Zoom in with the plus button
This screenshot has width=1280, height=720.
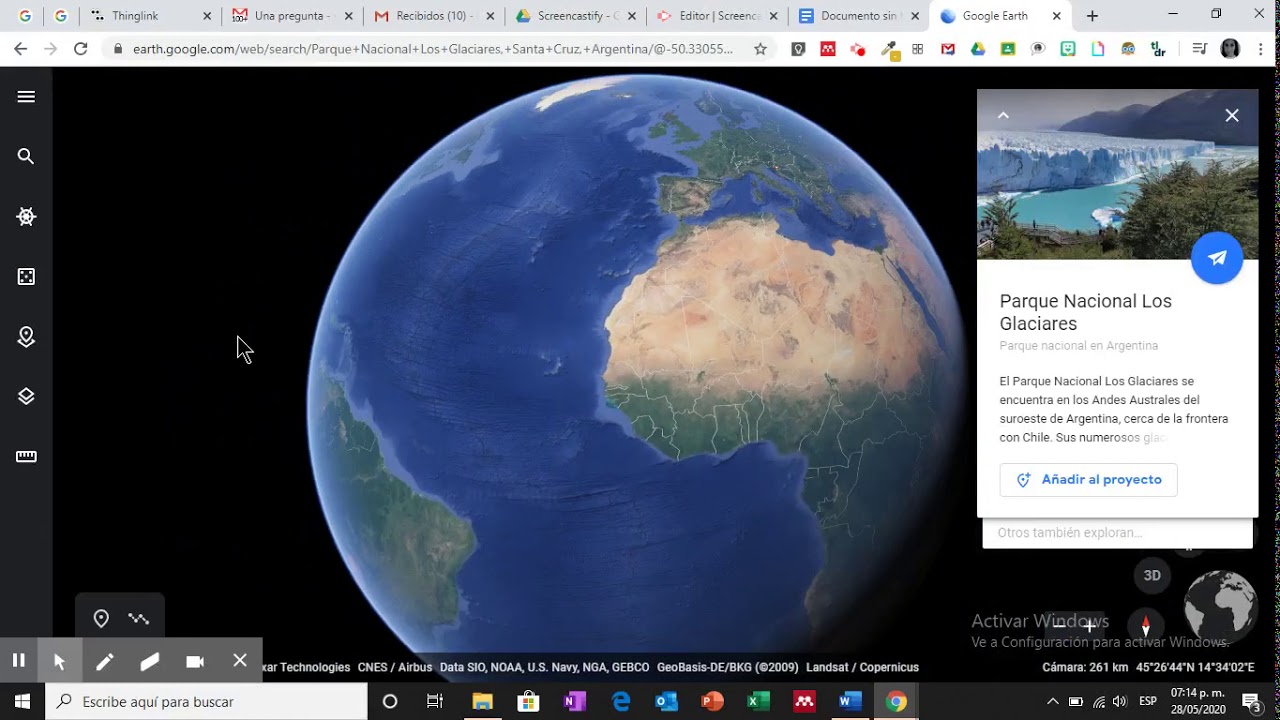point(1090,626)
